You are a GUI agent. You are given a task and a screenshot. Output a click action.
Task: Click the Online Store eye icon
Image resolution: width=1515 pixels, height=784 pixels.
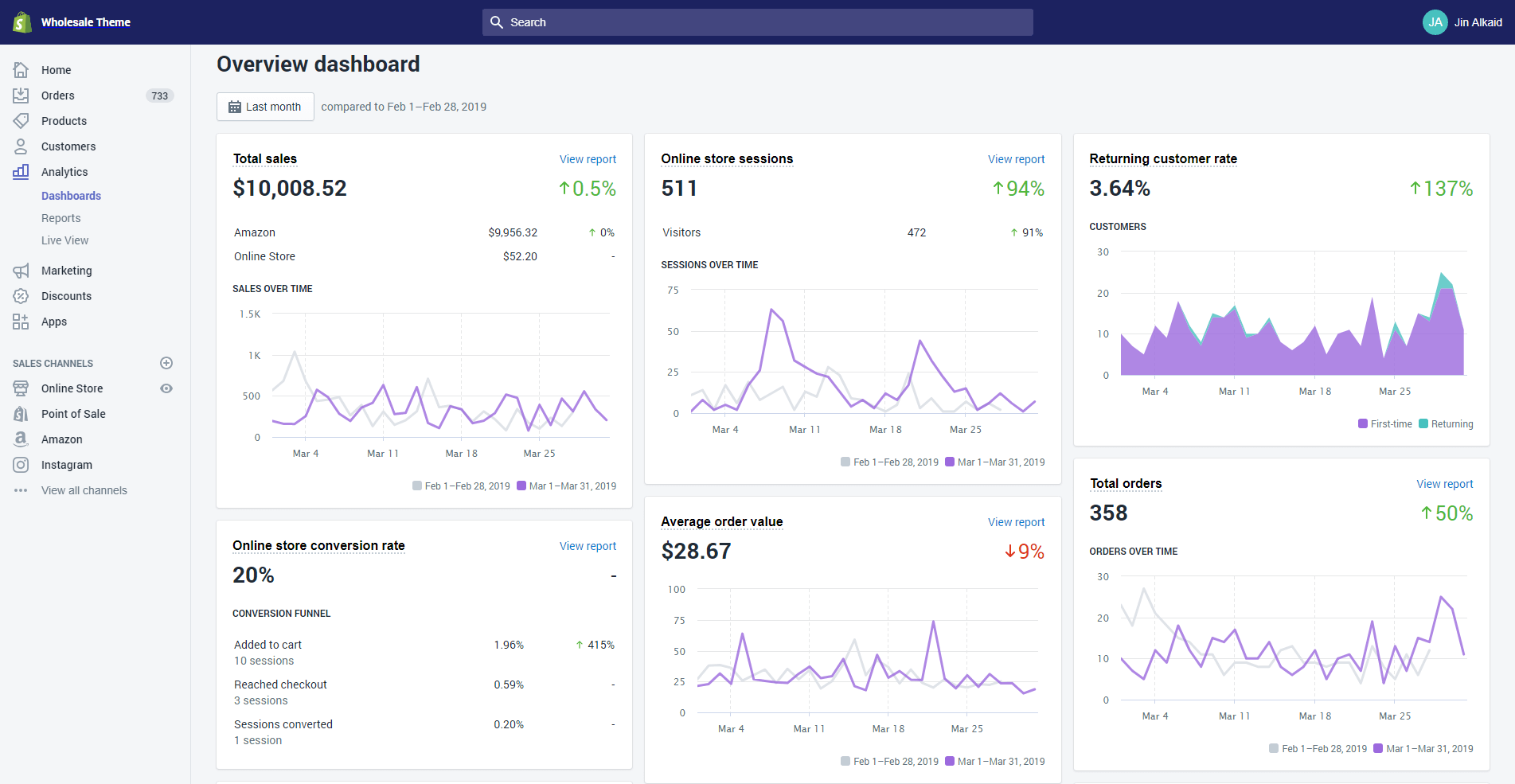(x=166, y=388)
